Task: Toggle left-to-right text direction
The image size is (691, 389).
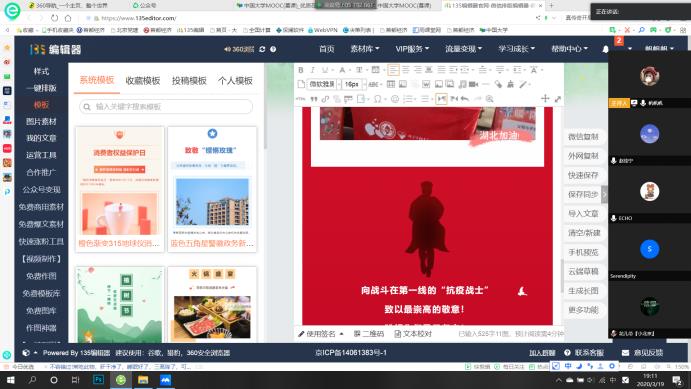Action: [441, 99]
